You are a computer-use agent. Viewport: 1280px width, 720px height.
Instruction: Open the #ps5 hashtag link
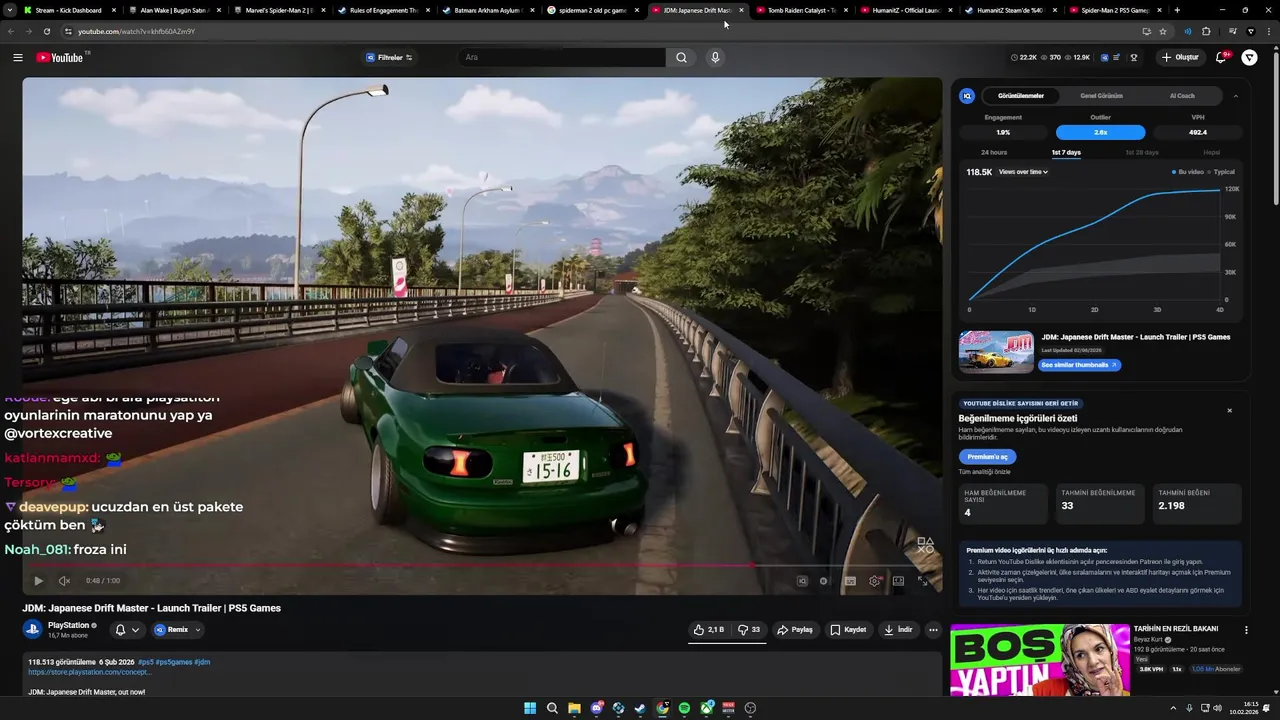click(x=146, y=662)
